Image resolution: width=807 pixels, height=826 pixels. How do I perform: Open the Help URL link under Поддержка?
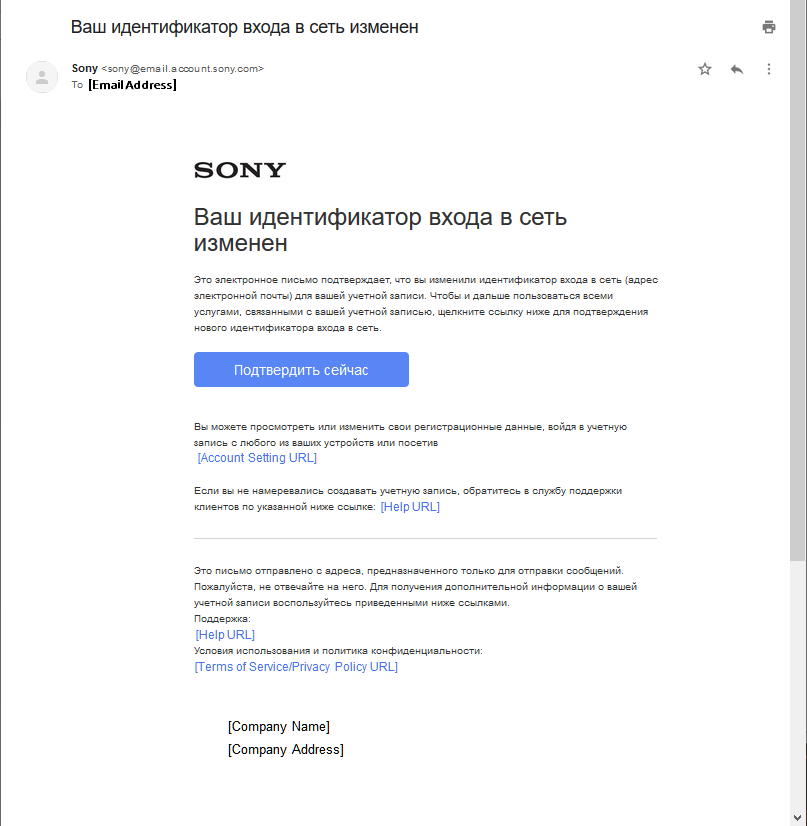tap(225, 635)
